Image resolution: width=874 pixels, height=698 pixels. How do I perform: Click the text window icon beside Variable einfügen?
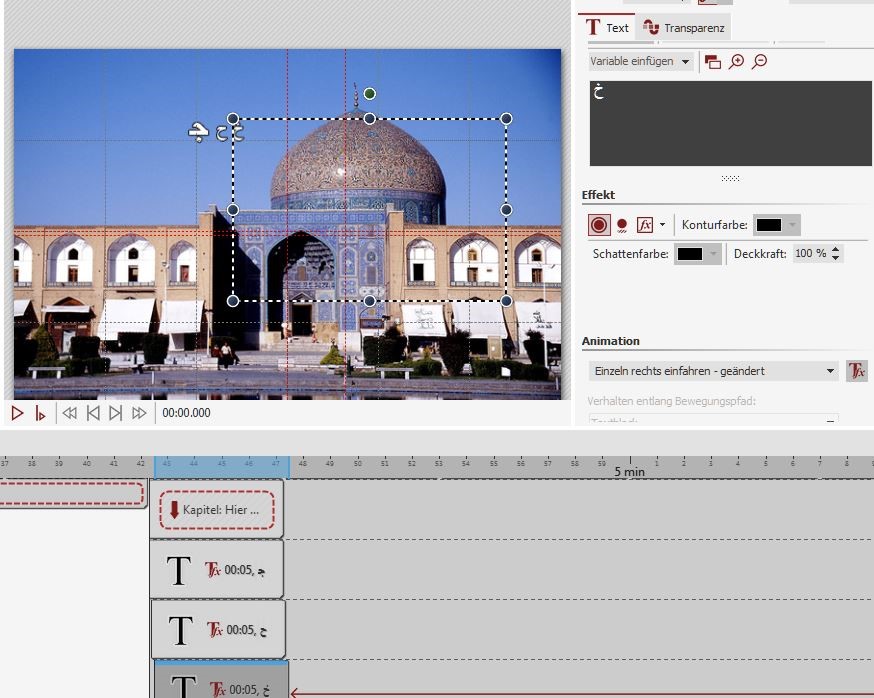(713, 62)
